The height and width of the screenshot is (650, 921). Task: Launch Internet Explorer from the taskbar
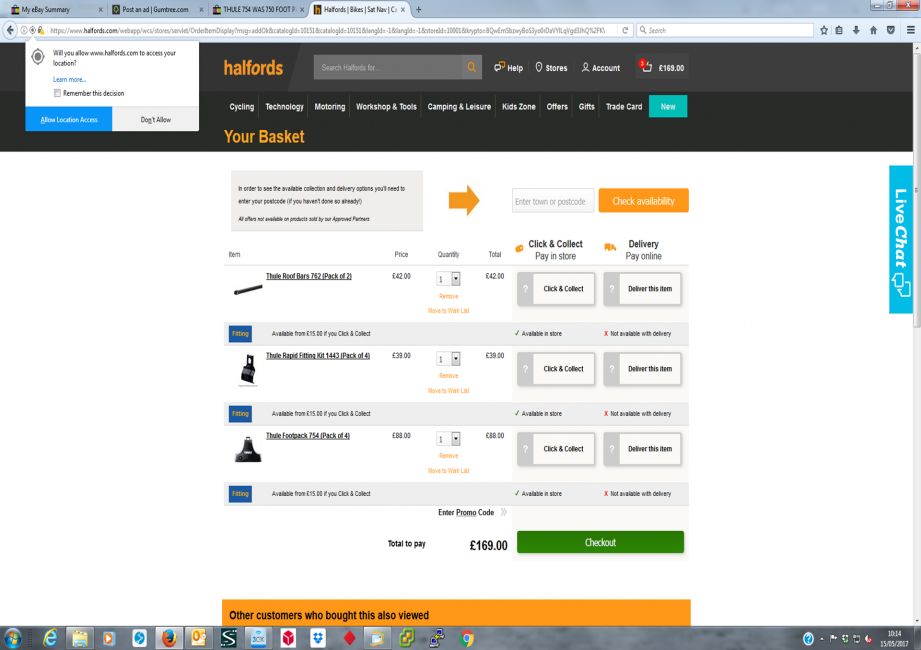click(50, 638)
